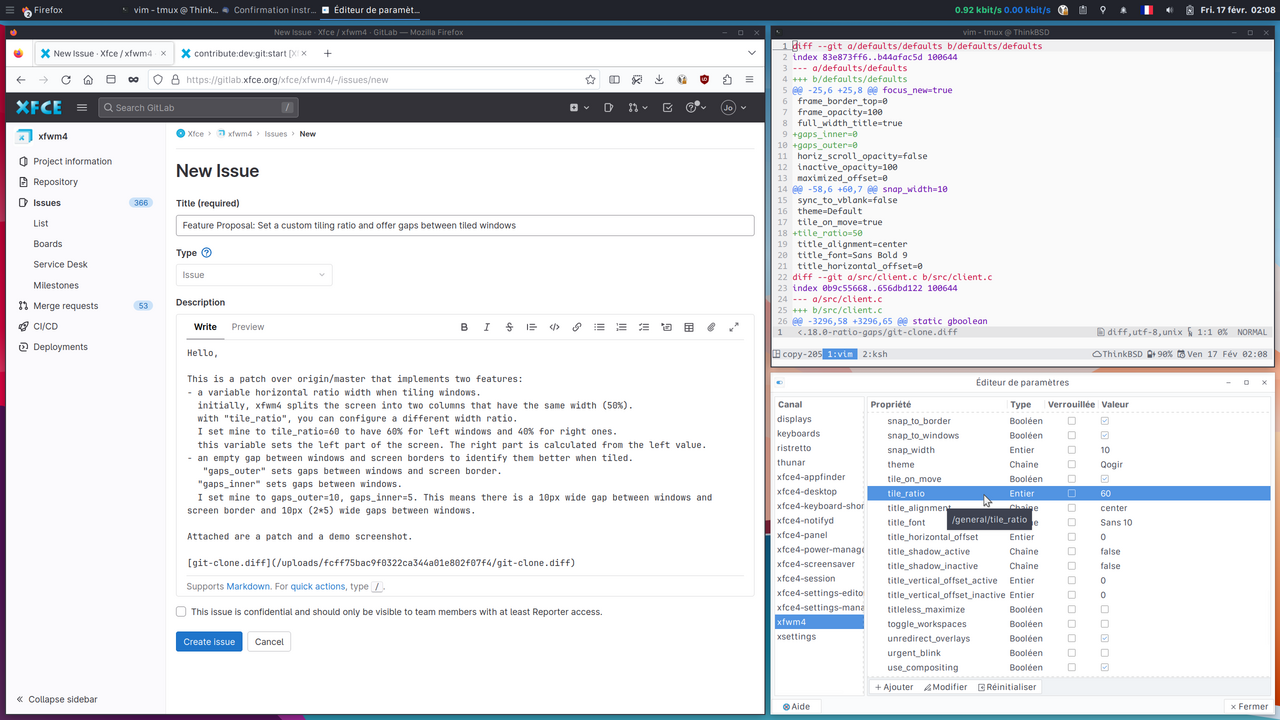Screen dimensions: 1280x720
Task: Click Fermer in settings editor
Action: click(x=1248, y=706)
